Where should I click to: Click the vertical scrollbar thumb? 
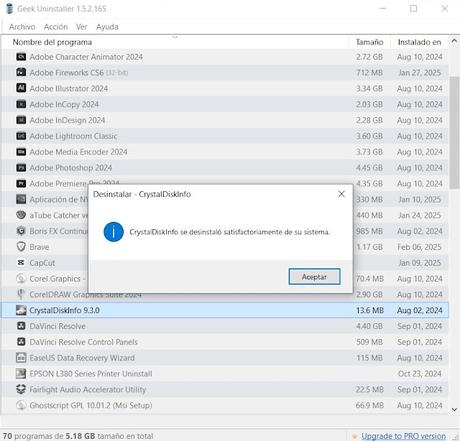[x=454, y=132]
